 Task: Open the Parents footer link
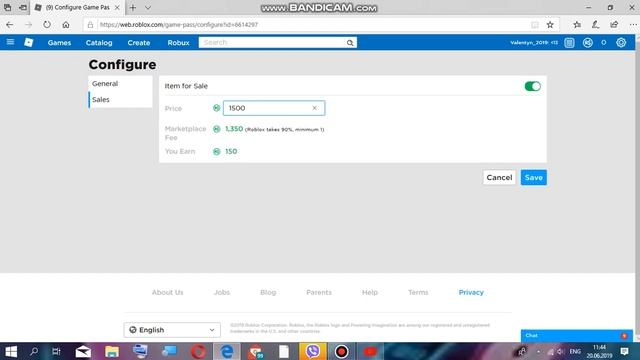319,292
